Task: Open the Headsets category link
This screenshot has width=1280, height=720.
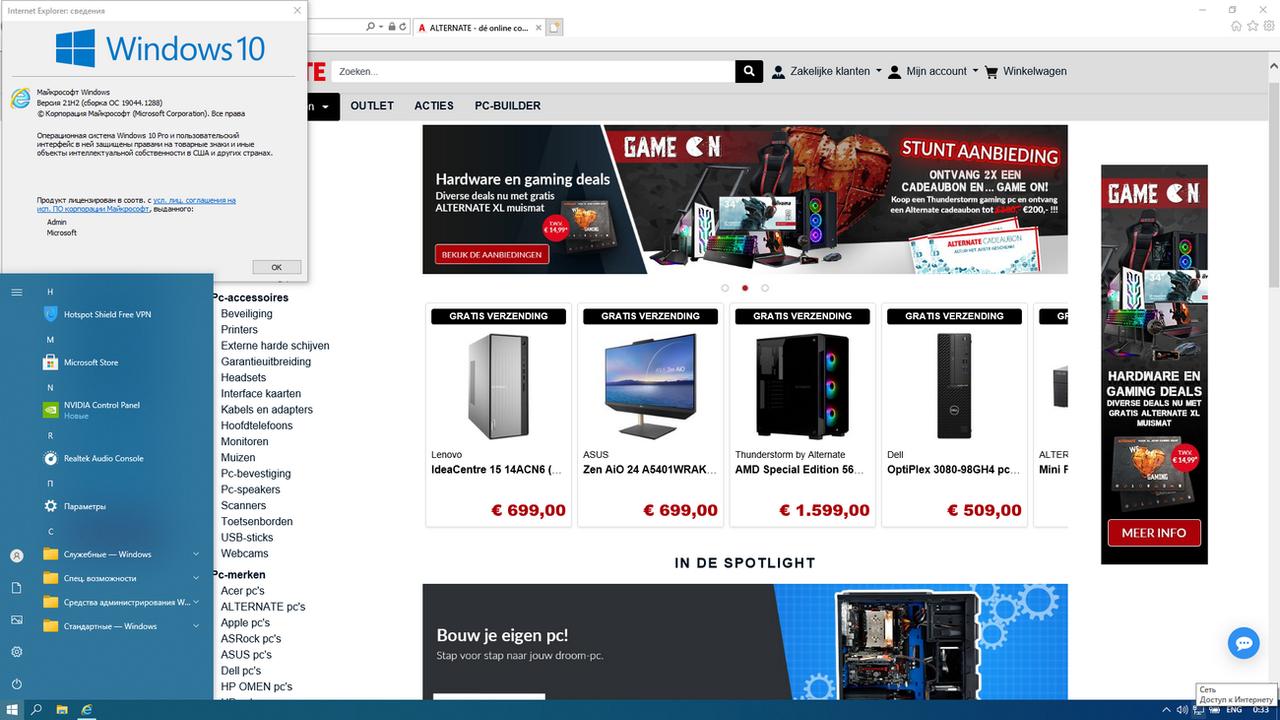Action: click(x=243, y=378)
